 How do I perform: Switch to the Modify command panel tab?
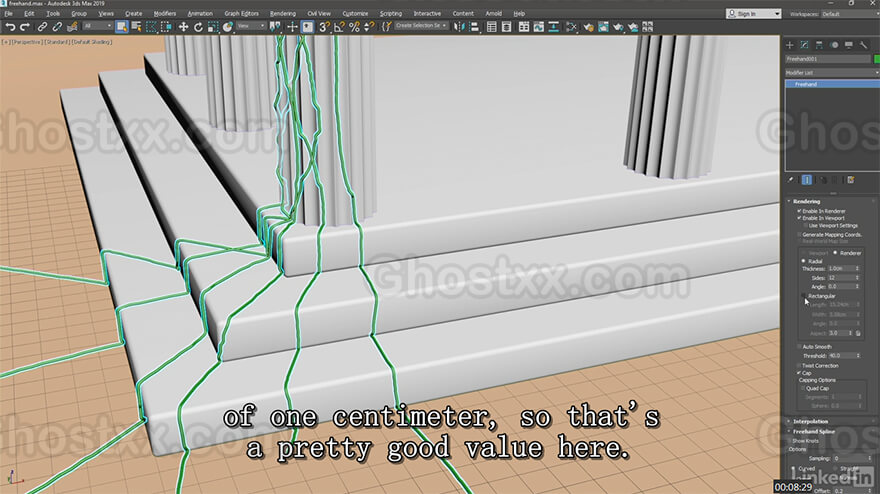804,45
